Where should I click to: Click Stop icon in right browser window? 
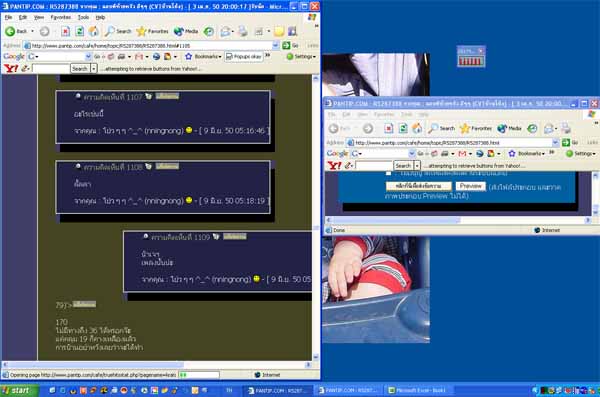(388, 129)
